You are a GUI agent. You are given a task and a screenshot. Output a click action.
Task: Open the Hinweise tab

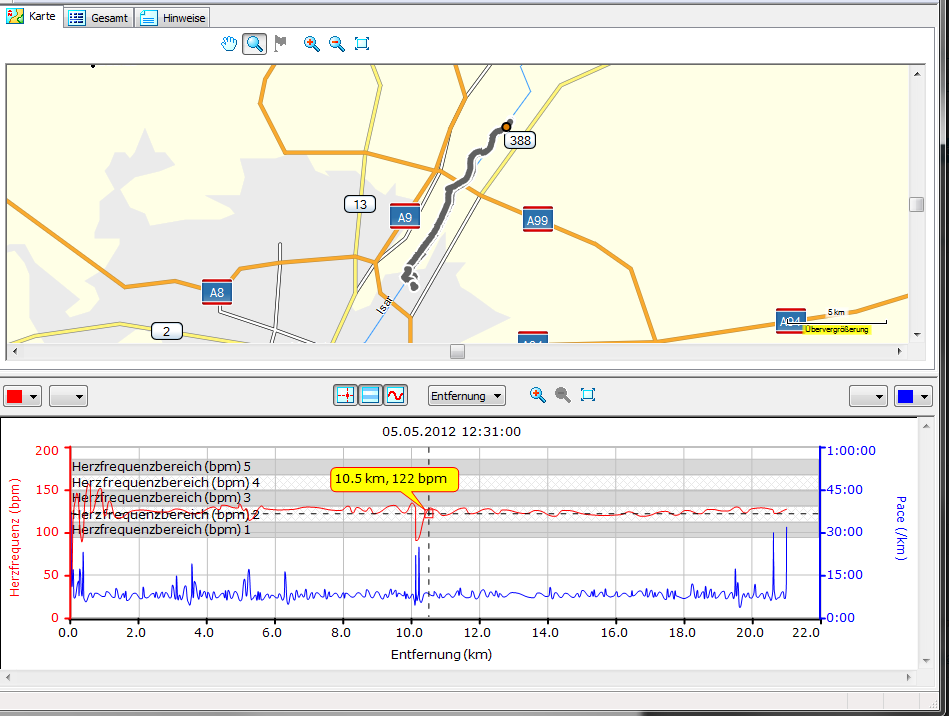point(173,18)
